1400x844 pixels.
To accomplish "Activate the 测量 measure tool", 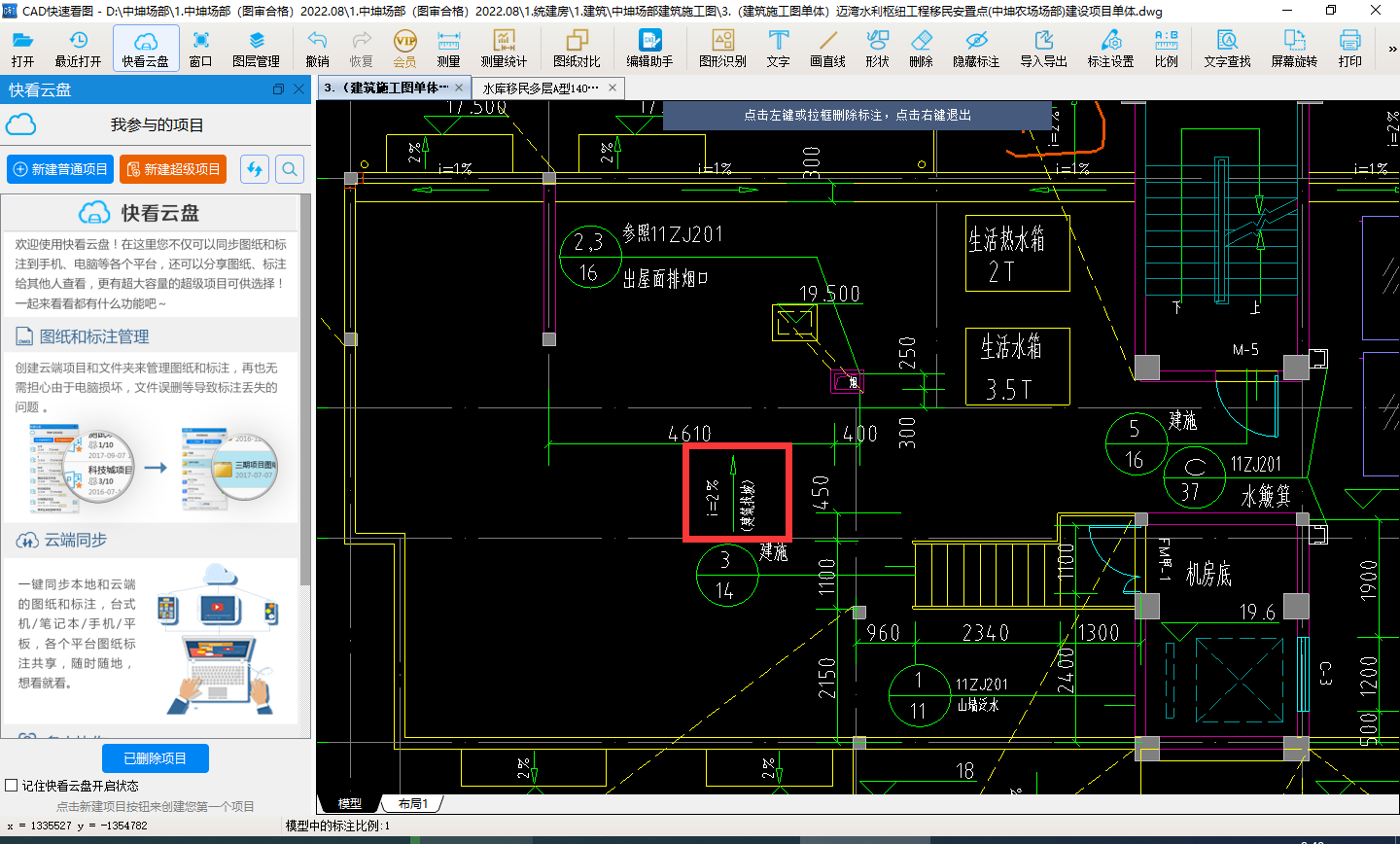I will tap(448, 49).
